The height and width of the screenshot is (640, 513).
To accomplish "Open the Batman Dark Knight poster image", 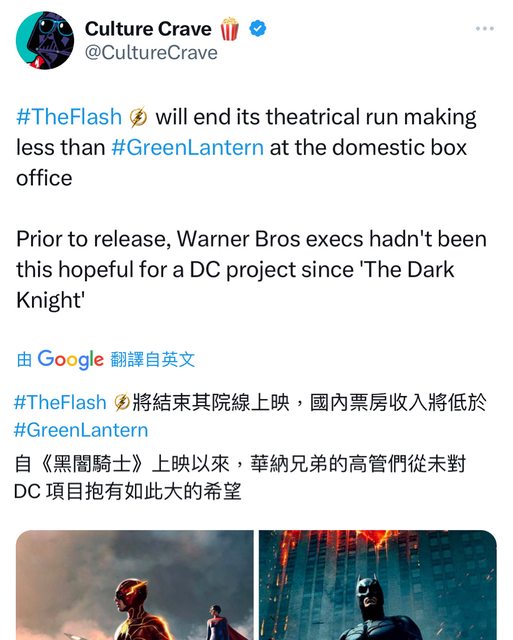I will click(x=378, y=585).
